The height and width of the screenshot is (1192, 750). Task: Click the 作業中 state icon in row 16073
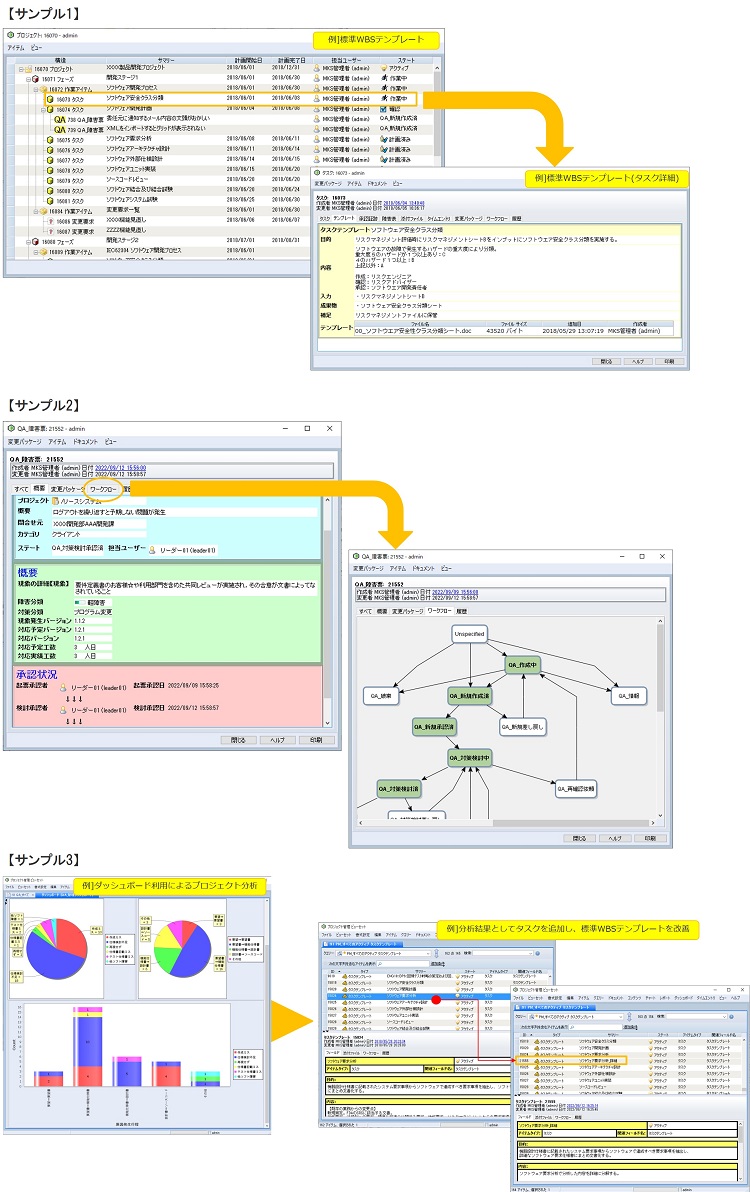[x=385, y=100]
